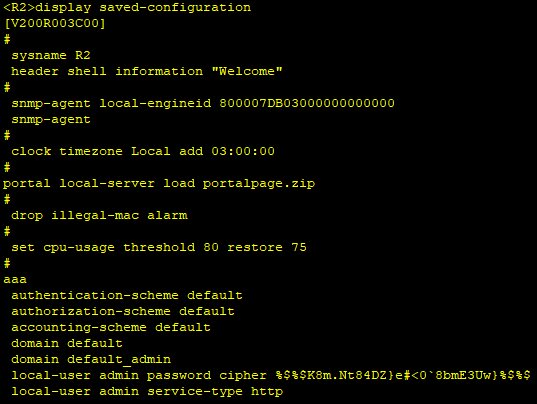537x404 pixels.
Task: Click the domain default line
Action: [x=67, y=343]
